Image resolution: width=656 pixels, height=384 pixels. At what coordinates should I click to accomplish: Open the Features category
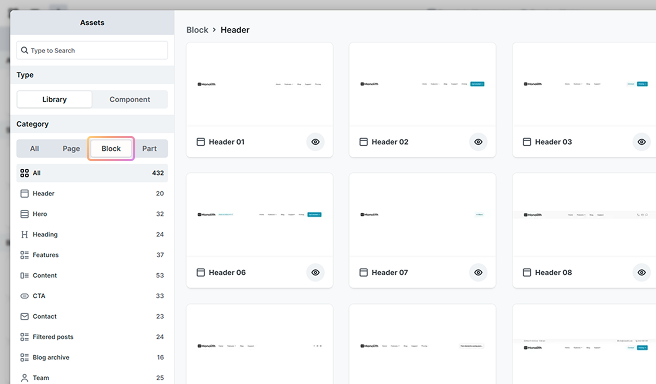coord(92,255)
